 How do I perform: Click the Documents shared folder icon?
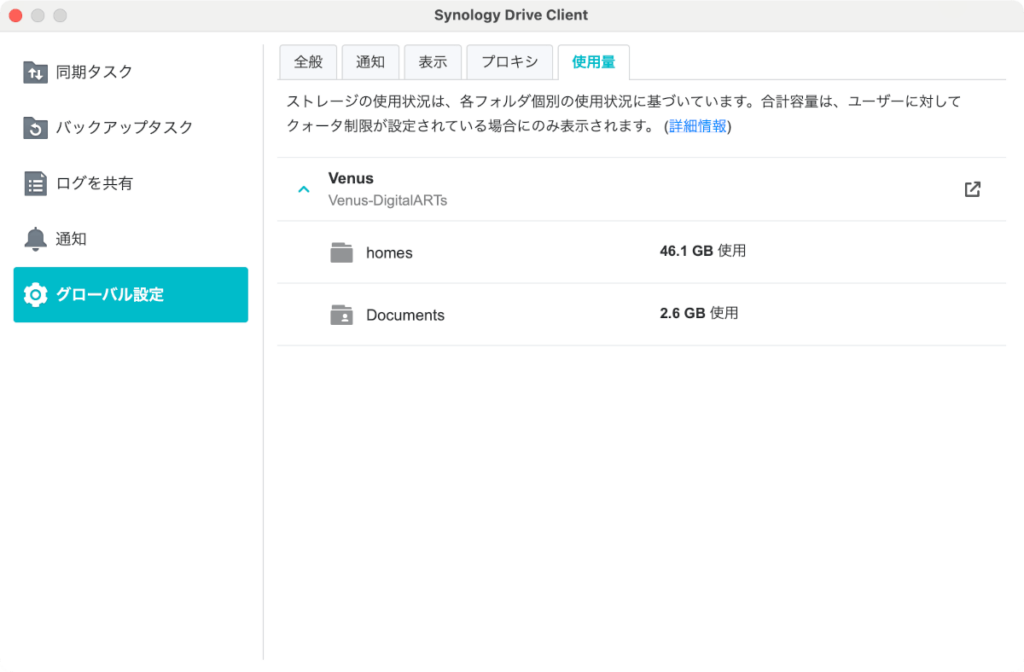point(342,315)
